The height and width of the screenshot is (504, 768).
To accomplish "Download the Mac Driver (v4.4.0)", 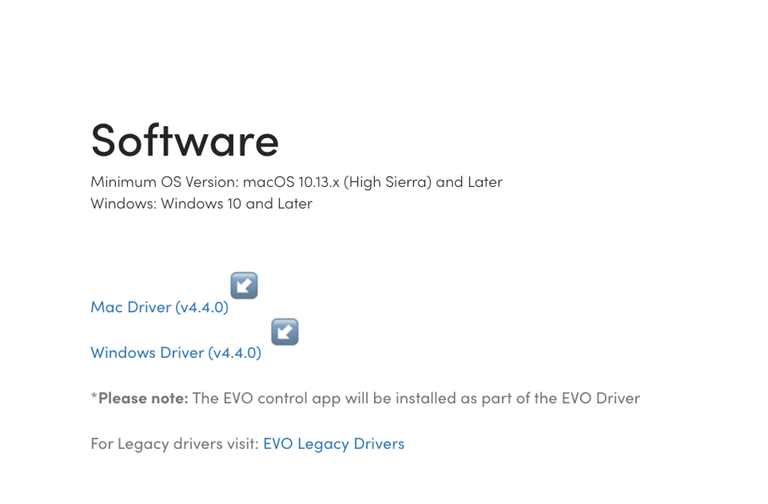I will [x=159, y=307].
